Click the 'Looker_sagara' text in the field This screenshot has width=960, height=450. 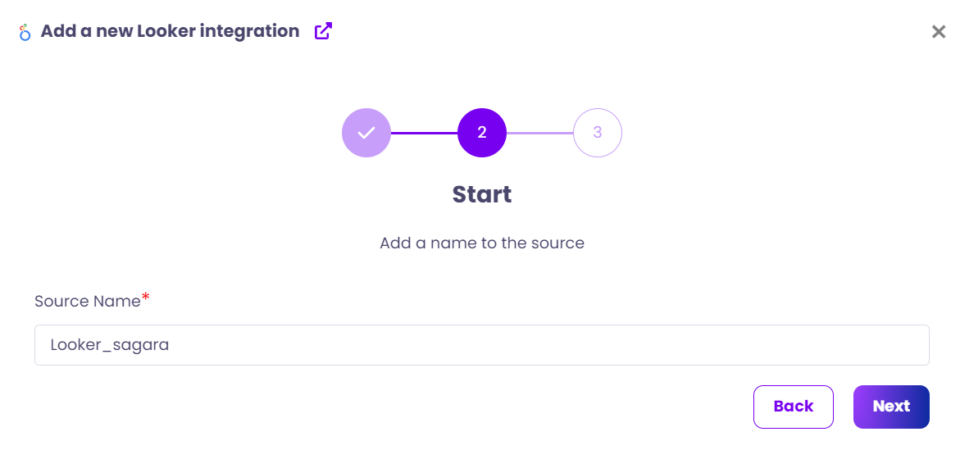point(108,345)
